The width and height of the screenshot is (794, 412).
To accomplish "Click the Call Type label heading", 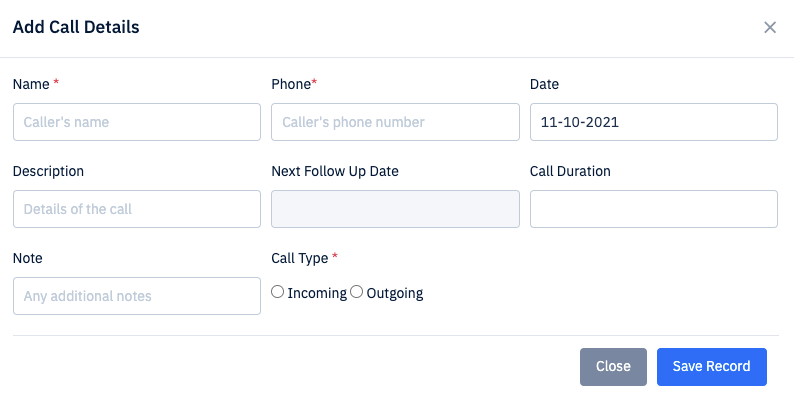I will pos(300,258).
